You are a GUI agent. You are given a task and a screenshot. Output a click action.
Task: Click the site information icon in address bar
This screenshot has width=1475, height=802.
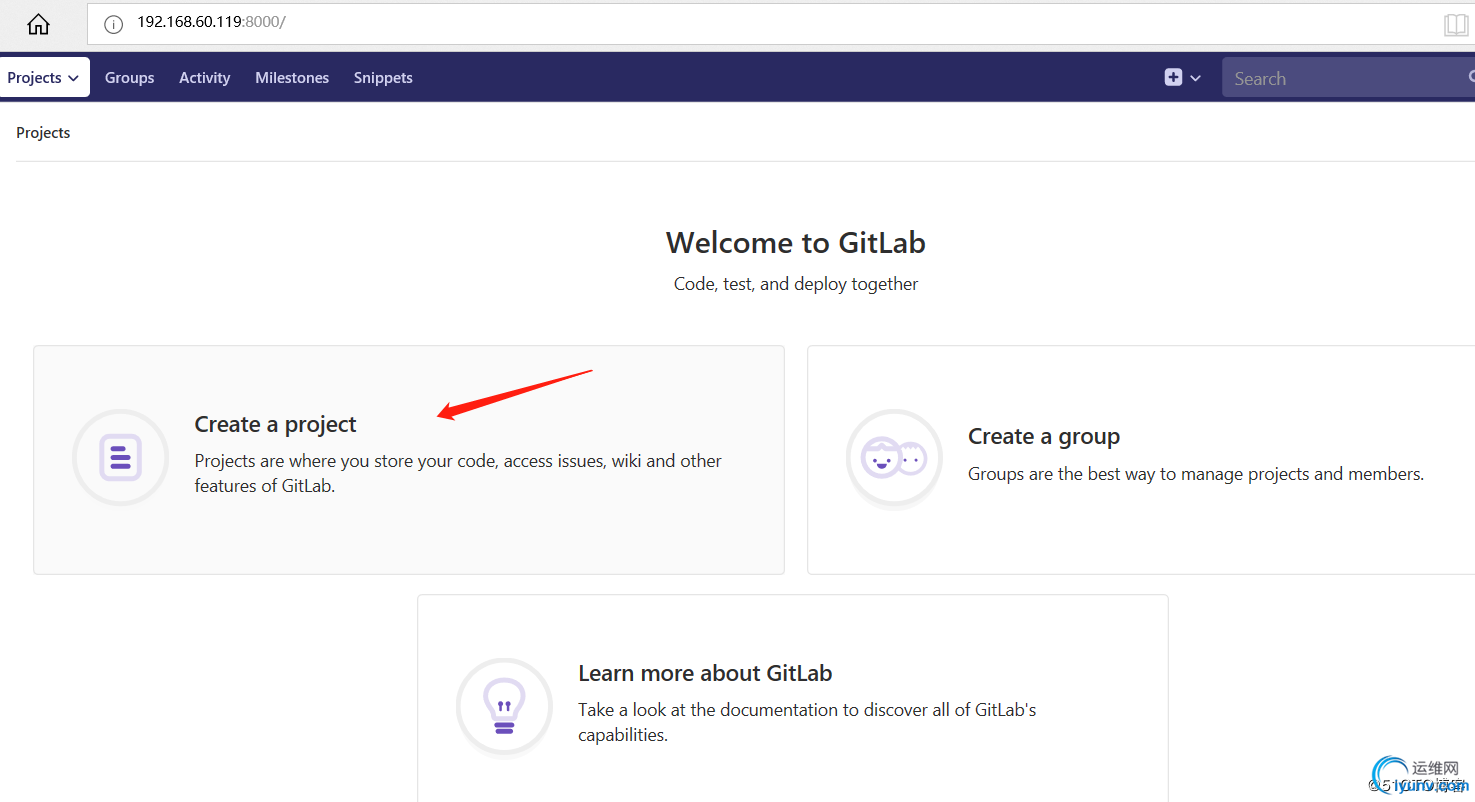[114, 24]
